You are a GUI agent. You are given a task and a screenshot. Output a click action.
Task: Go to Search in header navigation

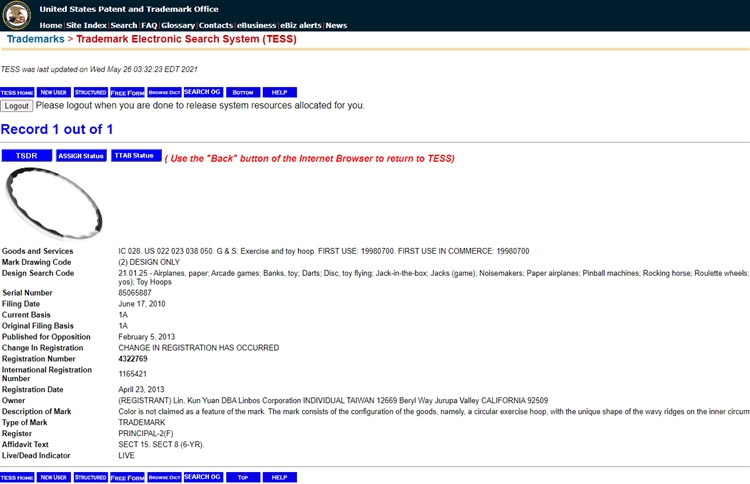[124, 25]
